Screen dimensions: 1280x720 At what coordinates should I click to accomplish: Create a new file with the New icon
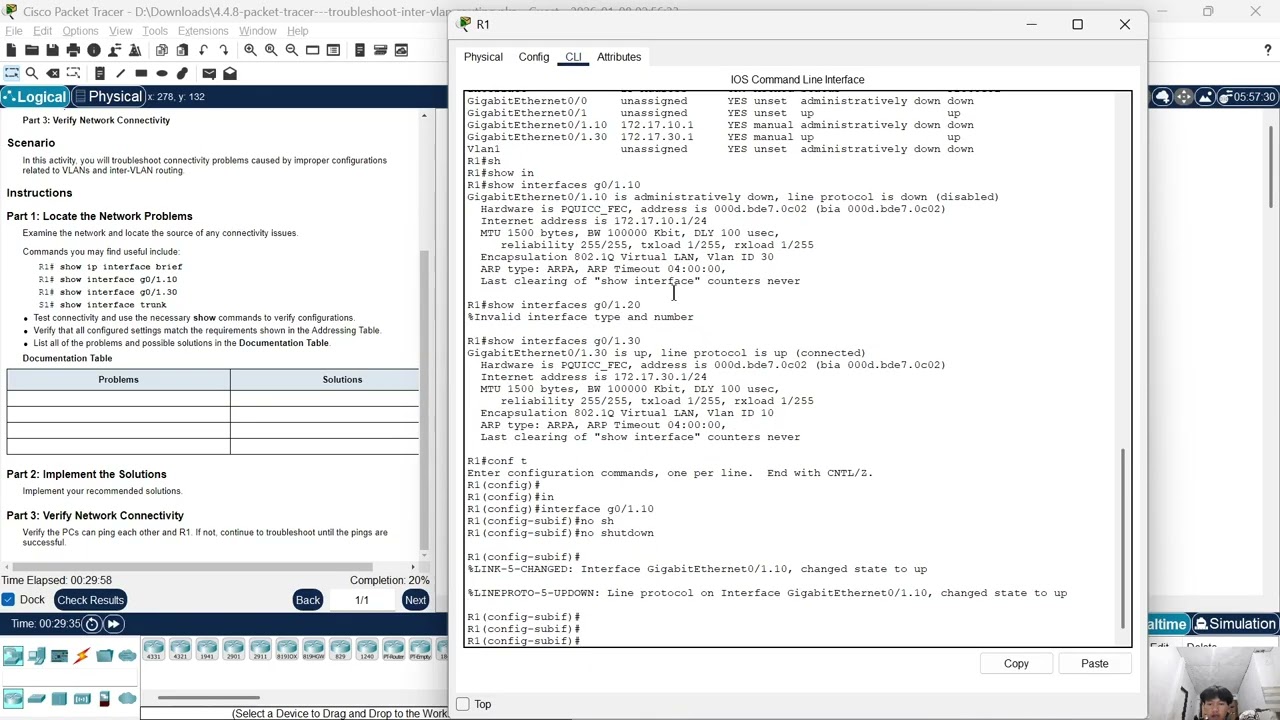pos(11,50)
